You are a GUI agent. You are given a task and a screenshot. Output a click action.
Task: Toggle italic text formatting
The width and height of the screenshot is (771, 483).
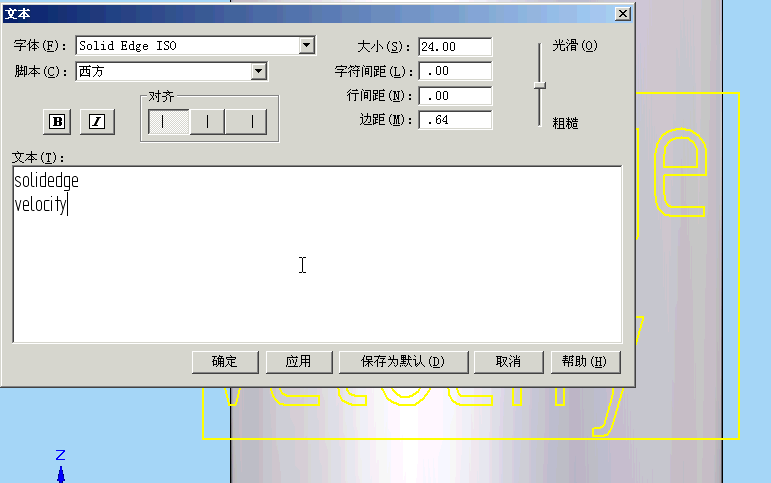97,121
